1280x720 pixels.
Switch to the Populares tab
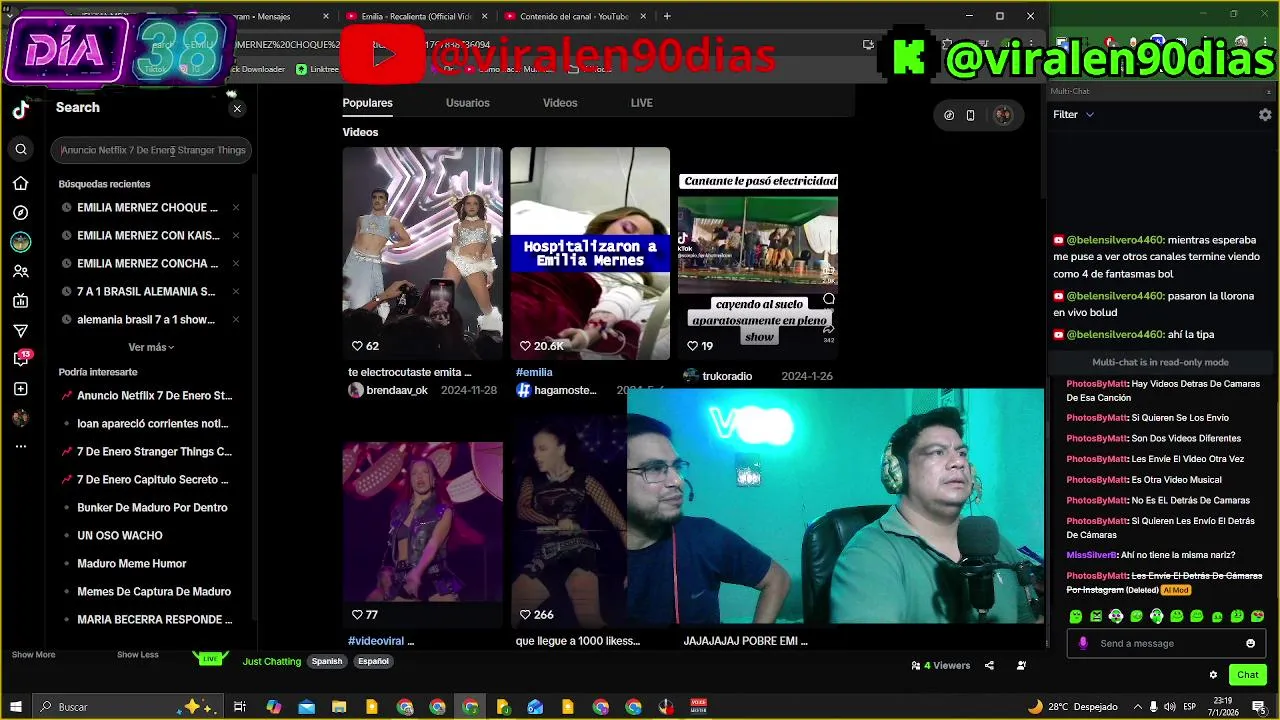pyautogui.click(x=367, y=103)
